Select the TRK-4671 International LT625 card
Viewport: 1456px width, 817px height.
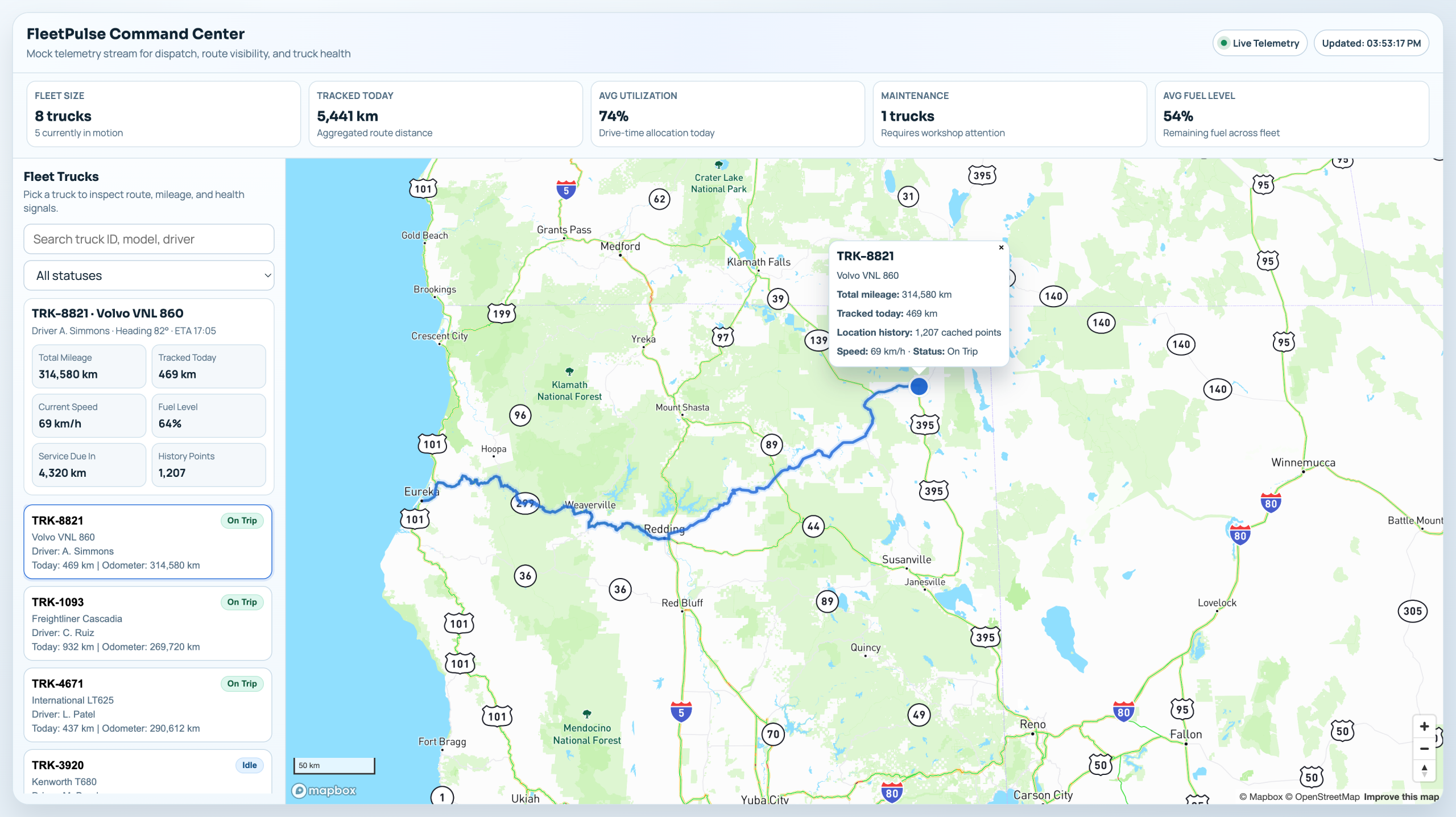(148, 705)
